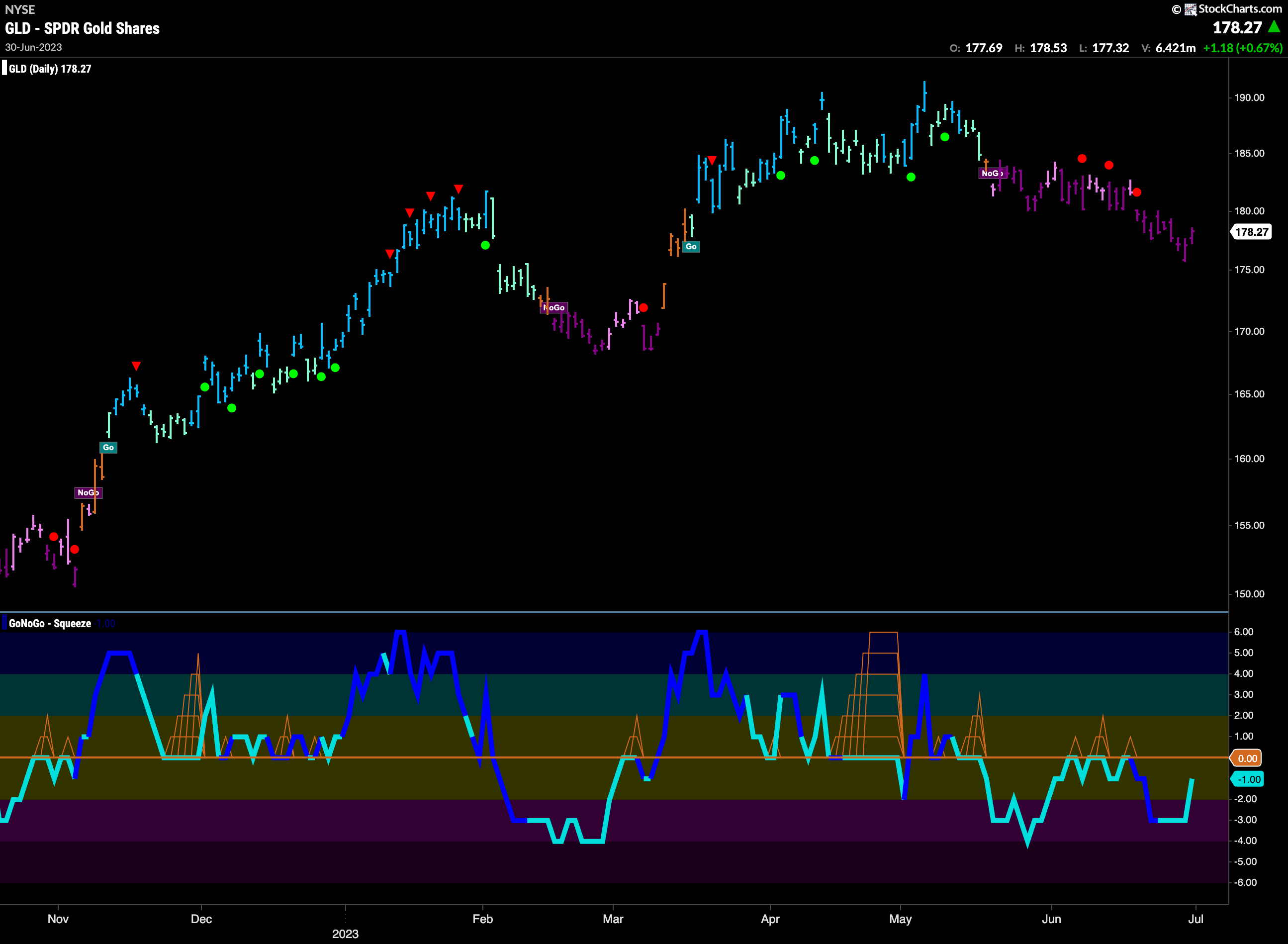Viewport: 1288px width, 944px height.
Task: Click the green up-arrow beside 178.27
Action: click(x=1274, y=27)
